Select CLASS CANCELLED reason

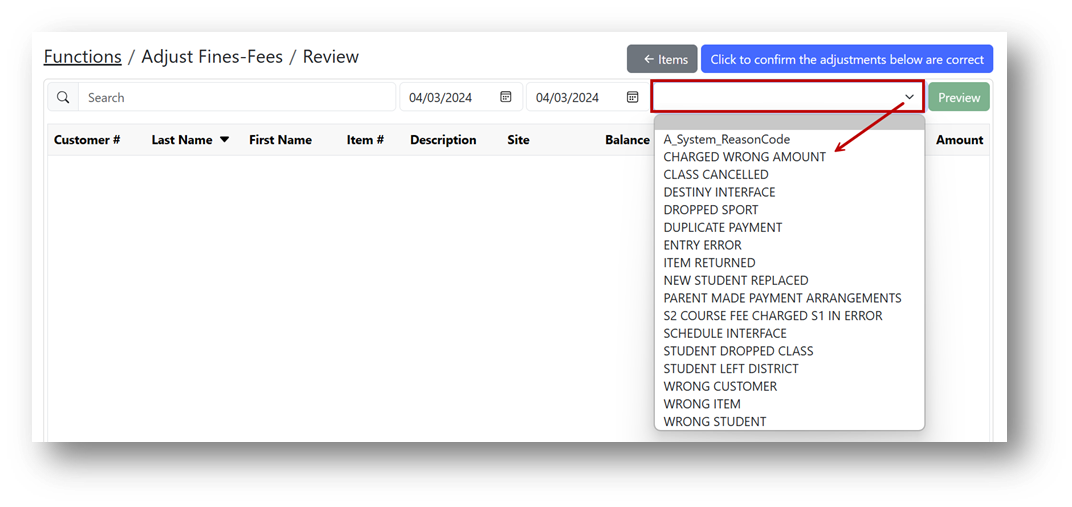pos(716,175)
